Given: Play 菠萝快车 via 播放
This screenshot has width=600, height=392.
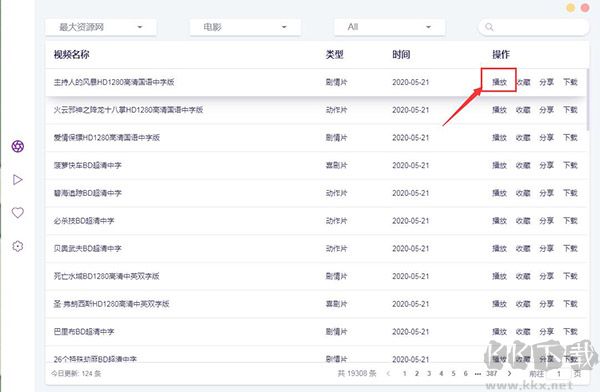Looking at the screenshot, I should click(x=499, y=165).
